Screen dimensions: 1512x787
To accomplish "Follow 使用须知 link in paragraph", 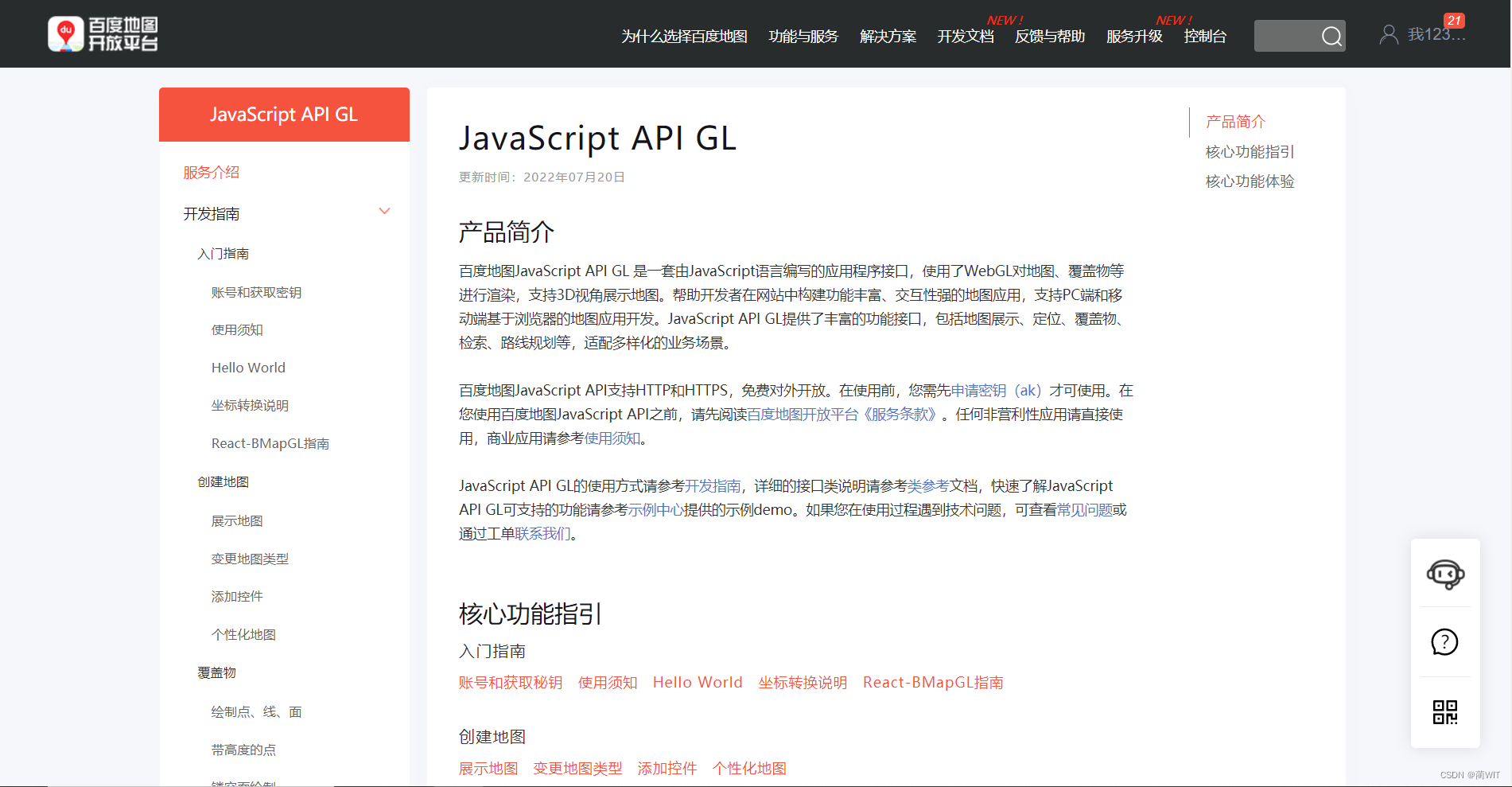I will [612, 438].
